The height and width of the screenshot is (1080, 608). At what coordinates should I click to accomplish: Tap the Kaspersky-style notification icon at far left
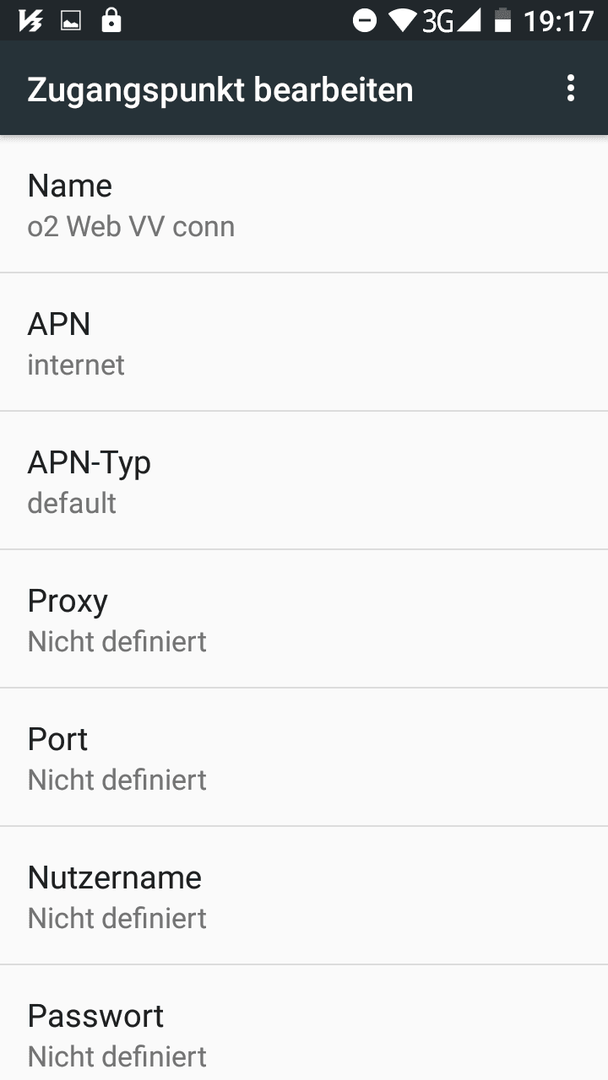point(31,21)
